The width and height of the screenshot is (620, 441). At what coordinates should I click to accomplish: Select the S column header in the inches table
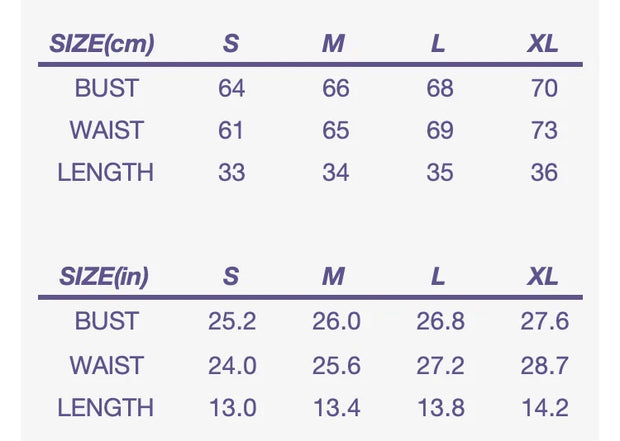[231, 277]
